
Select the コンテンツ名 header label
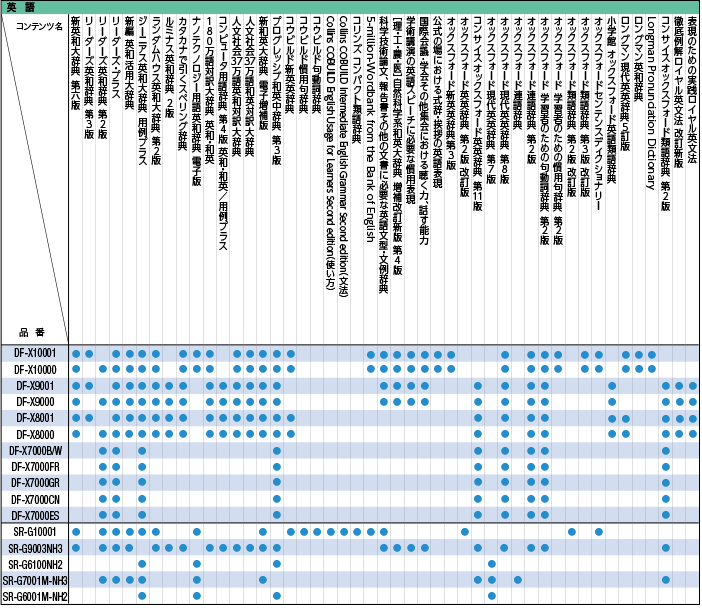(x=39, y=27)
